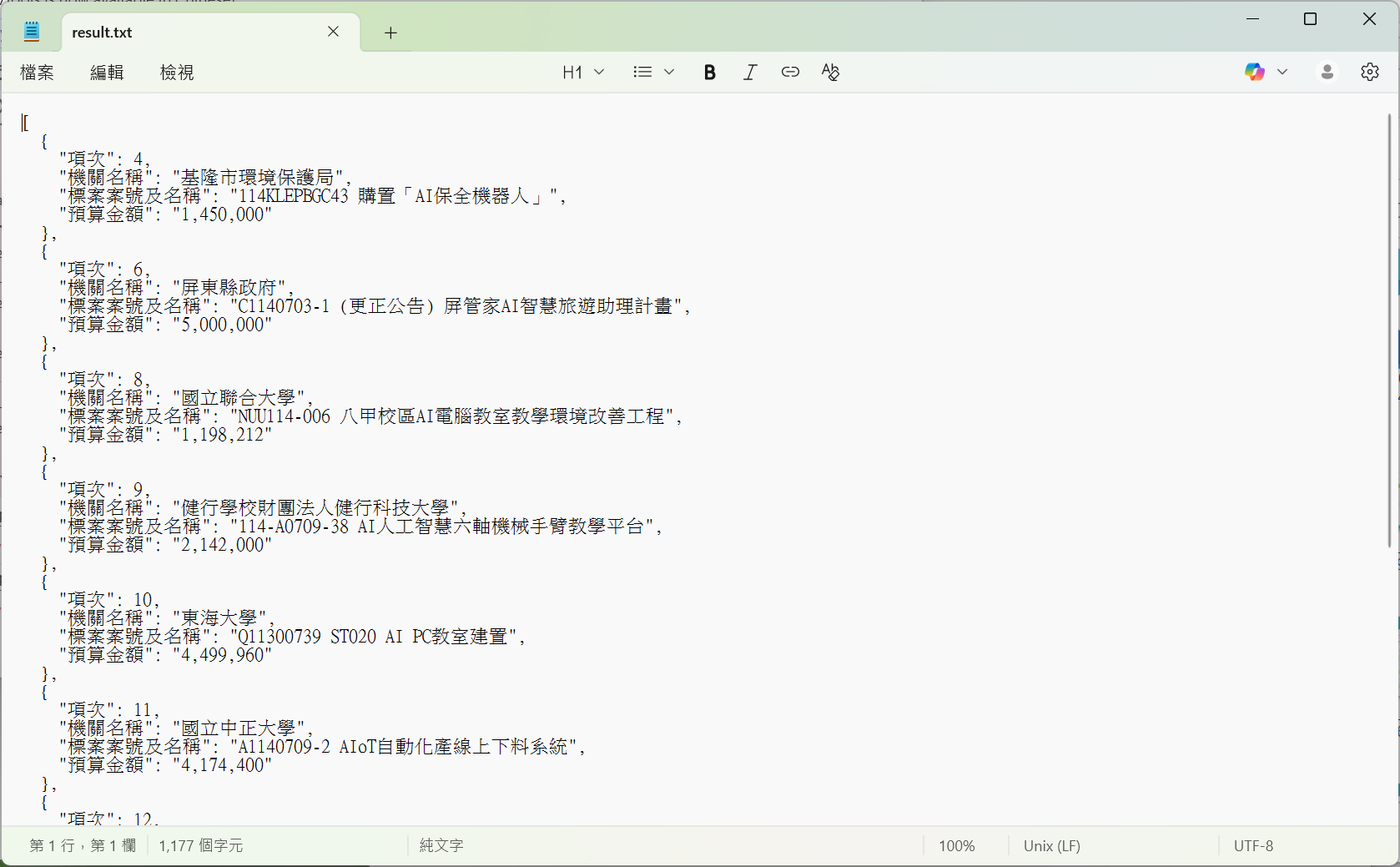Close the result.txt tab

(x=333, y=32)
